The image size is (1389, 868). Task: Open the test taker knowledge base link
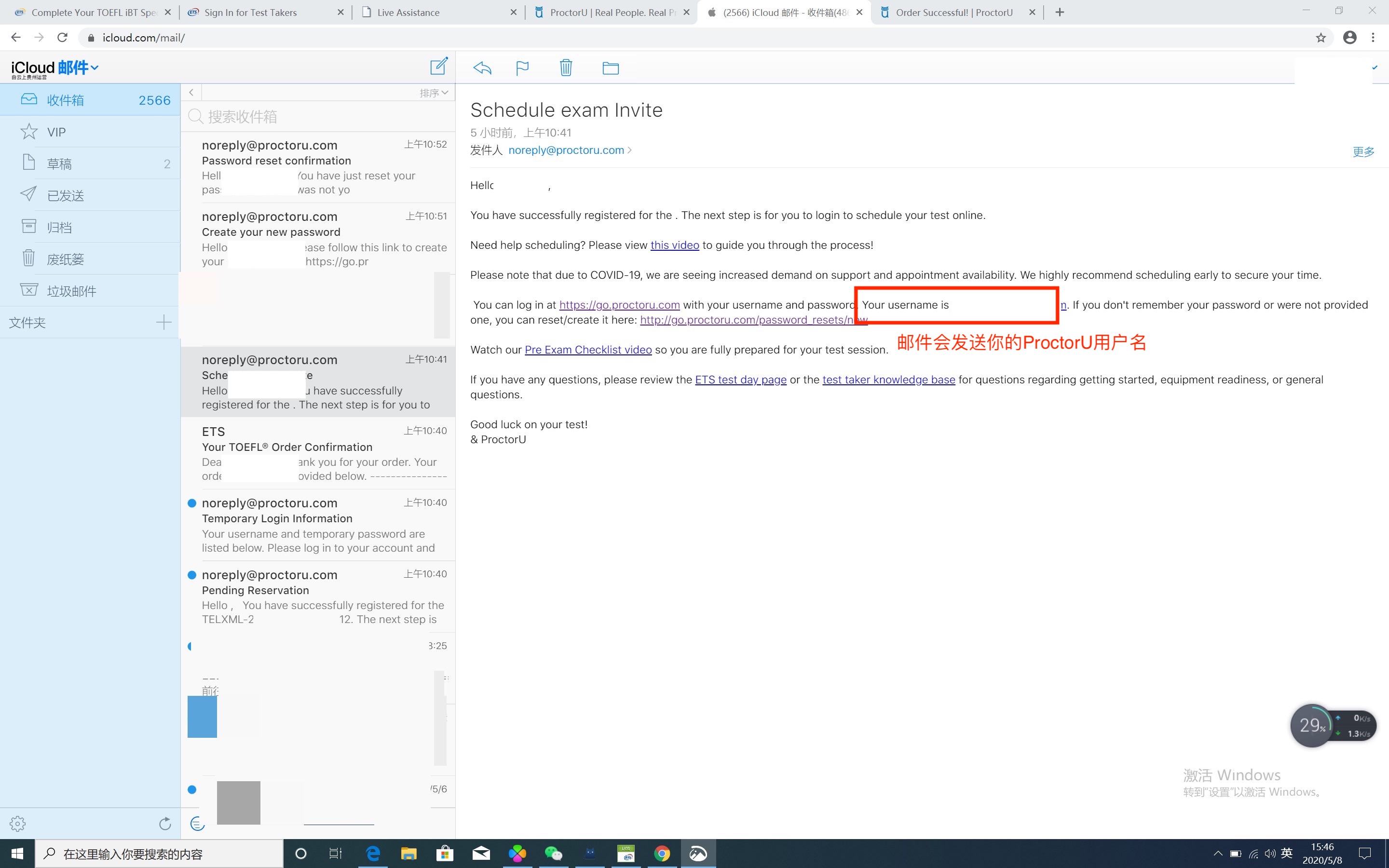(x=888, y=380)
